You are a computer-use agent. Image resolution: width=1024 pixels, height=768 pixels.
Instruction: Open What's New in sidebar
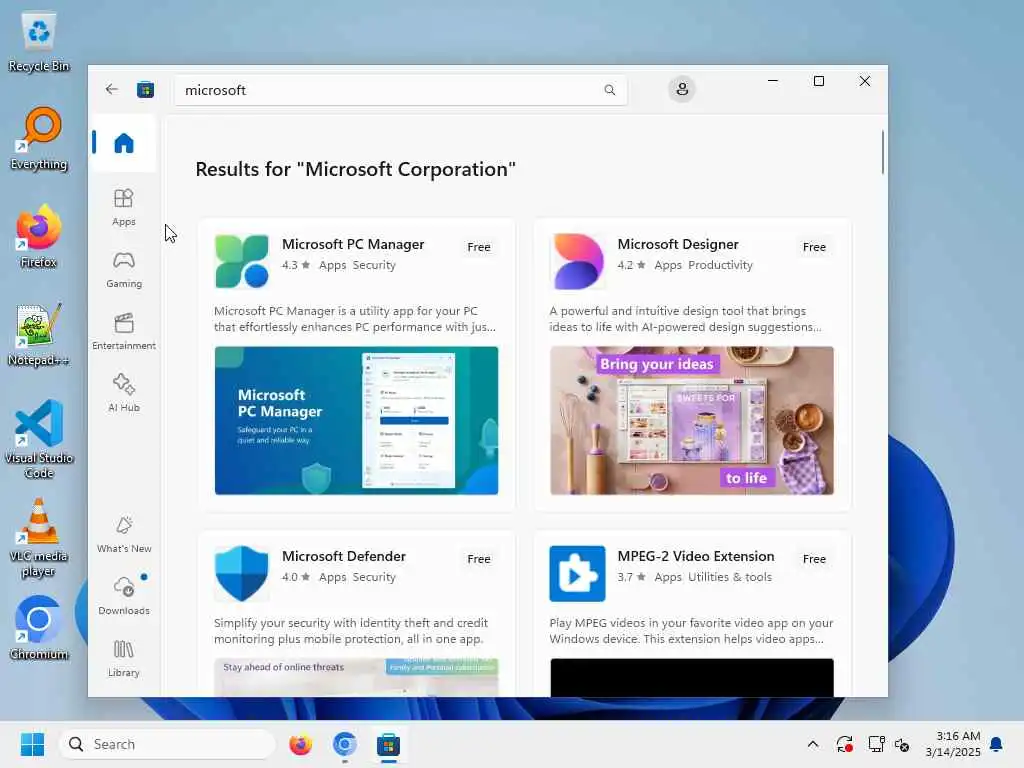tap(123, 534)
